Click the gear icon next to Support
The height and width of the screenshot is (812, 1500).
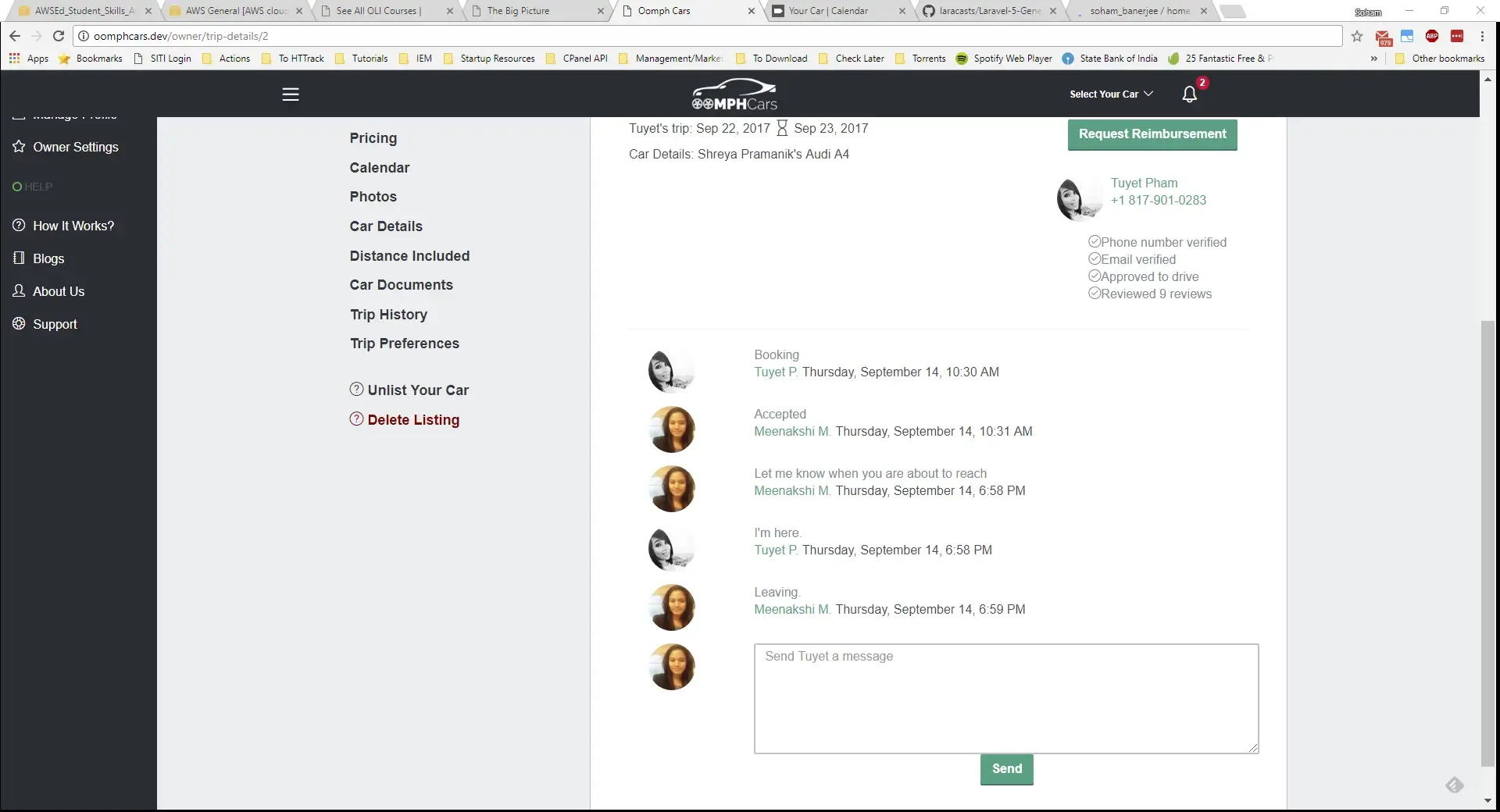point(17,323)
